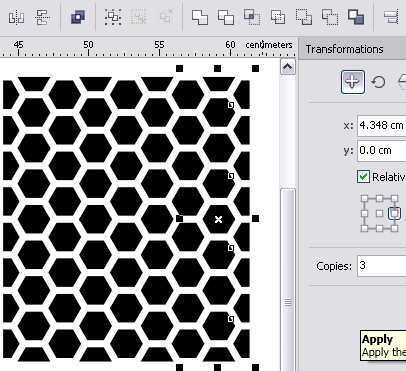Tick the bottom-right anchor point box

coord(394,228)
